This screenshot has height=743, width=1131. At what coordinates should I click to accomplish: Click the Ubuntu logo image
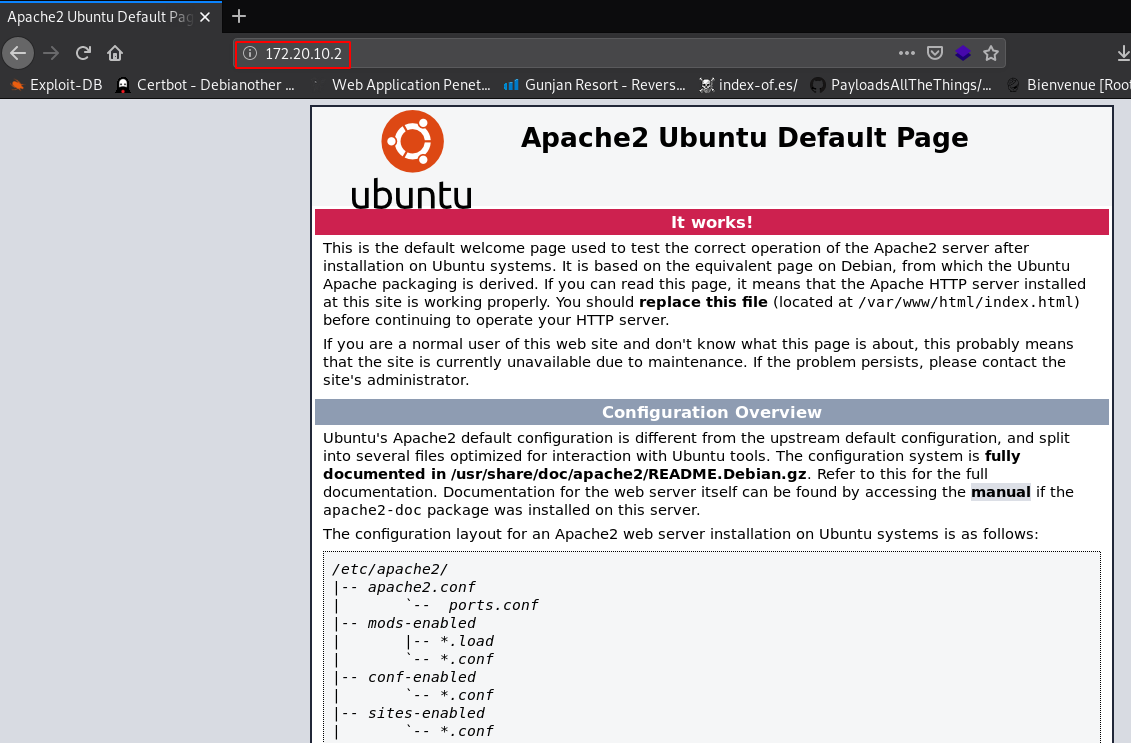point(412,159)
